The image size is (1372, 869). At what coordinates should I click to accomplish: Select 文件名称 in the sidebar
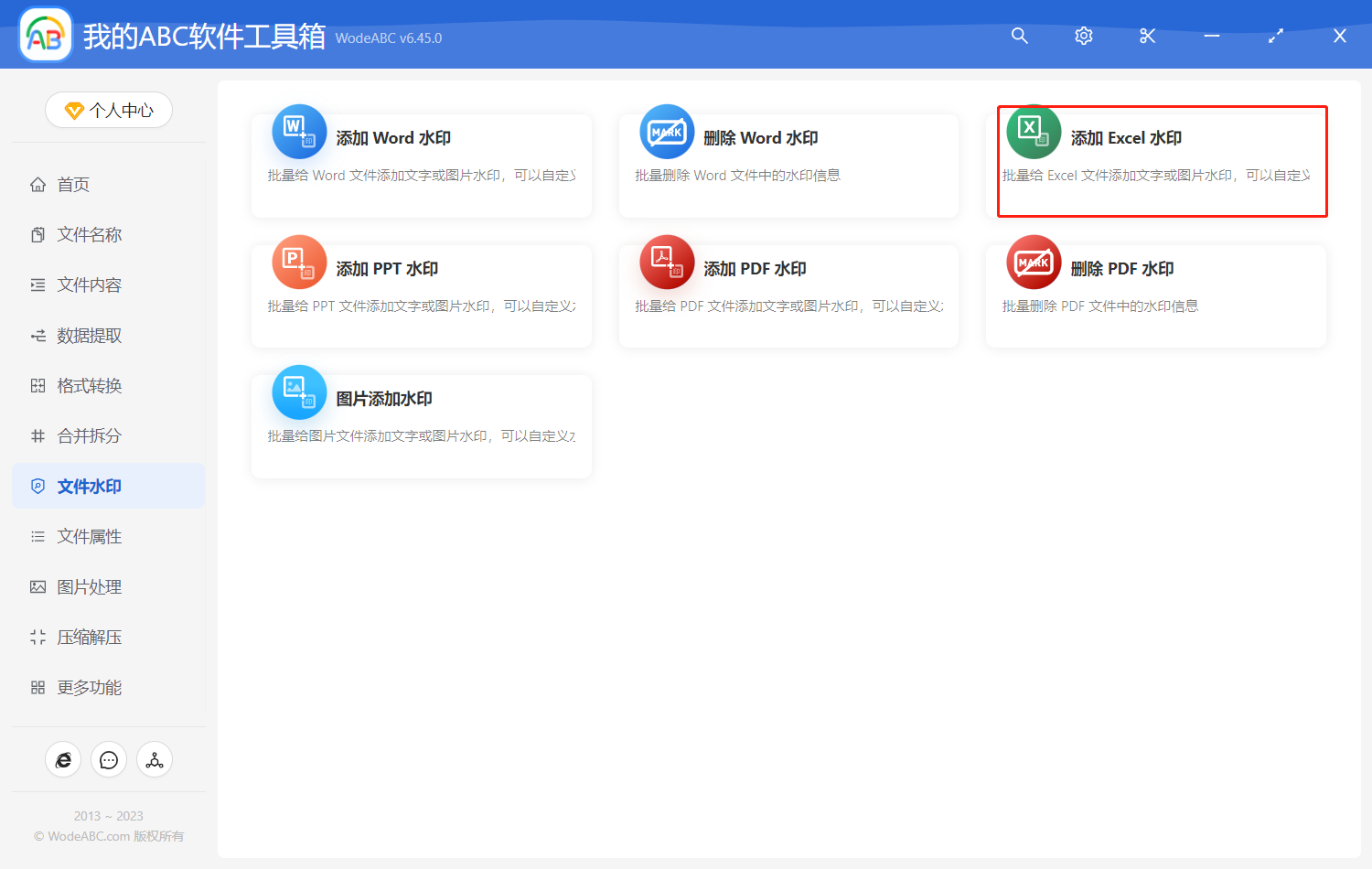[87, 234]
